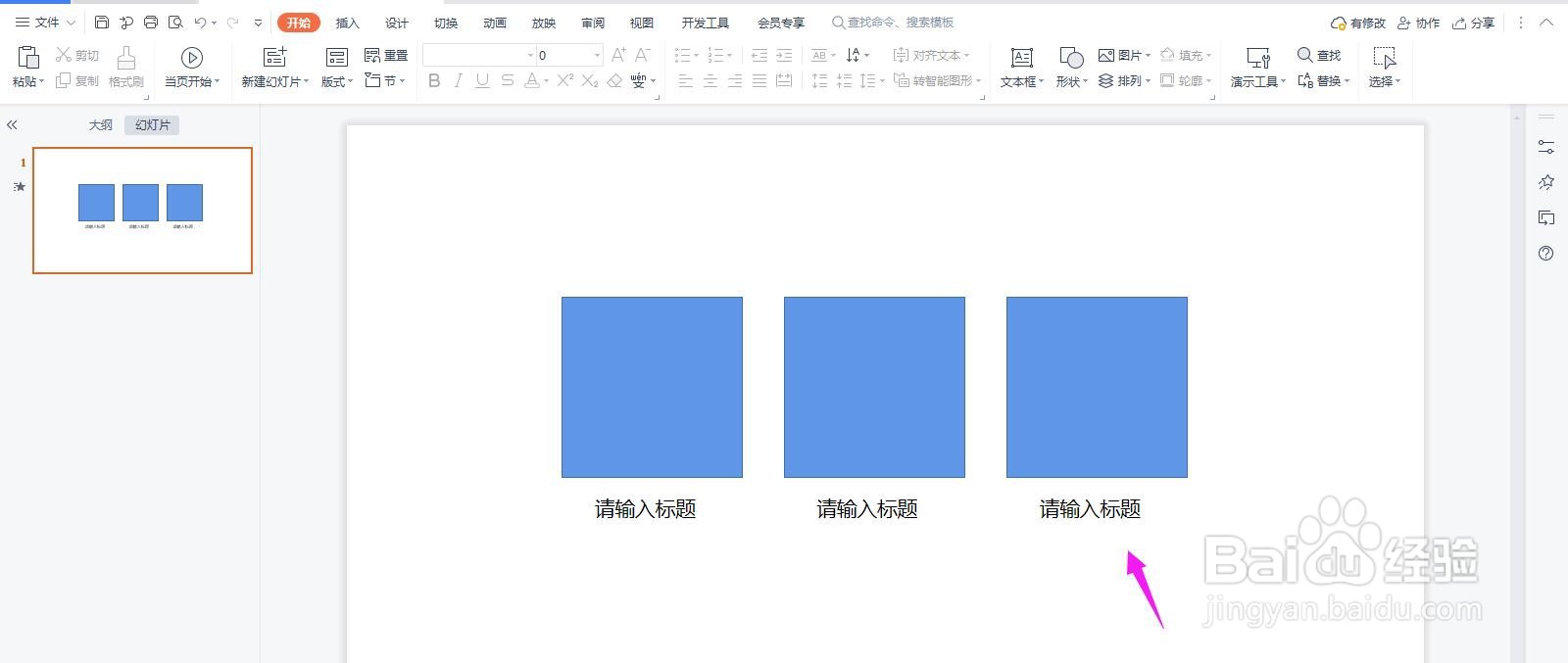
Task: Click the Share (分享) button
Action: (1474, 23)
